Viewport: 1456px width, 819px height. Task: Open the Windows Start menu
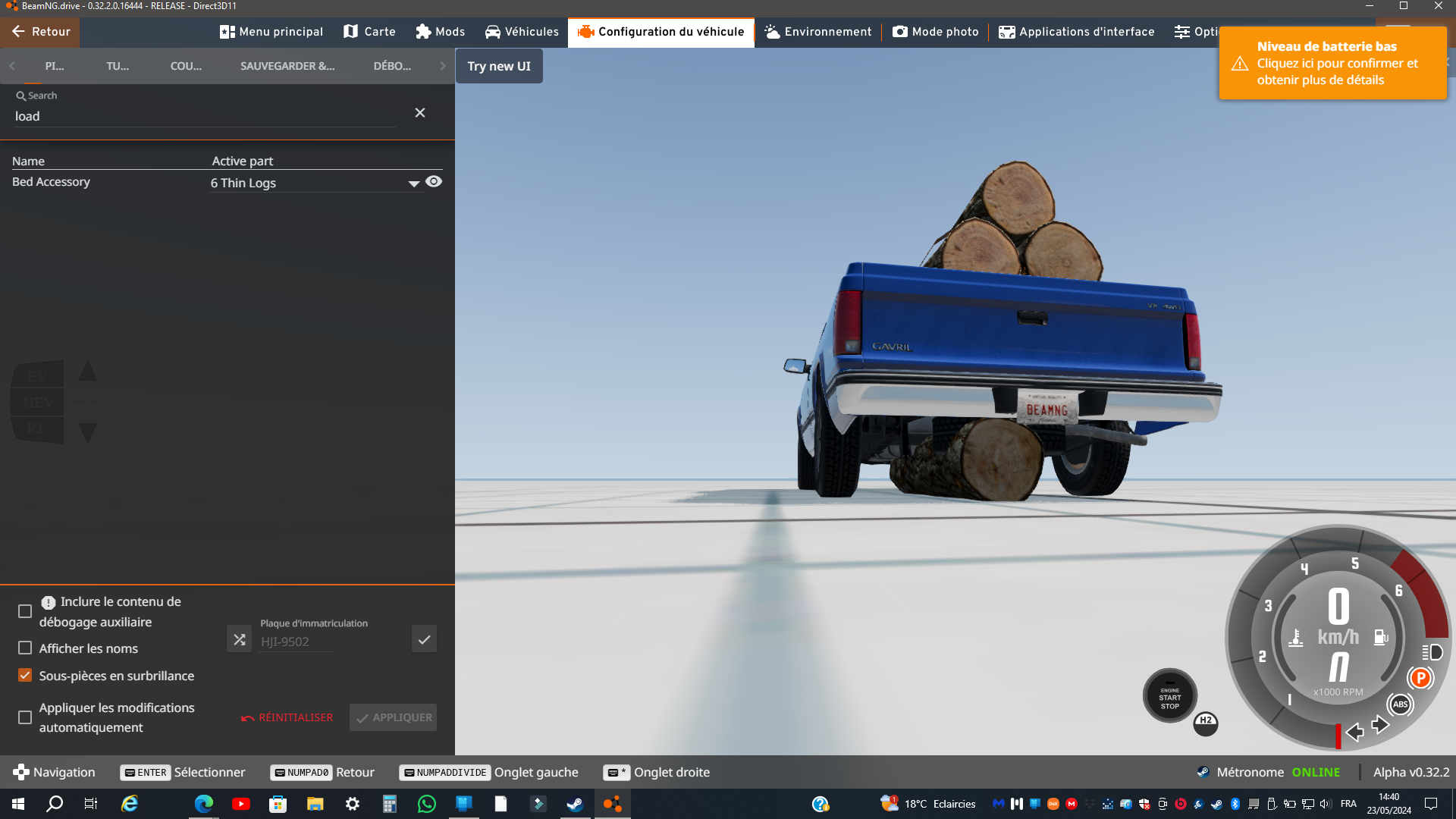18,804
